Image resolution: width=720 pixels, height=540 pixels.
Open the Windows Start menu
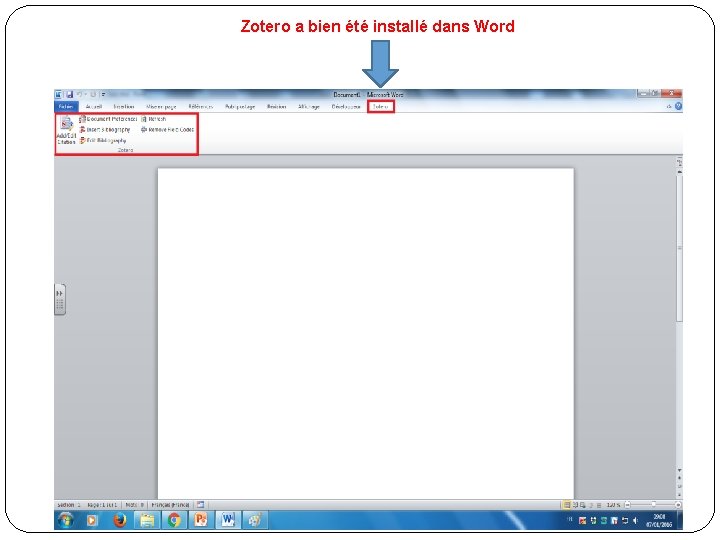(x=66, y=520)
